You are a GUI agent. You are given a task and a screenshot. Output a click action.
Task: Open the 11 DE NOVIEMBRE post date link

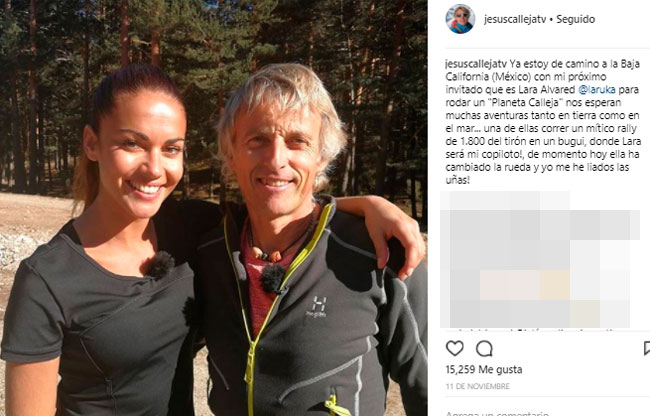478,386
